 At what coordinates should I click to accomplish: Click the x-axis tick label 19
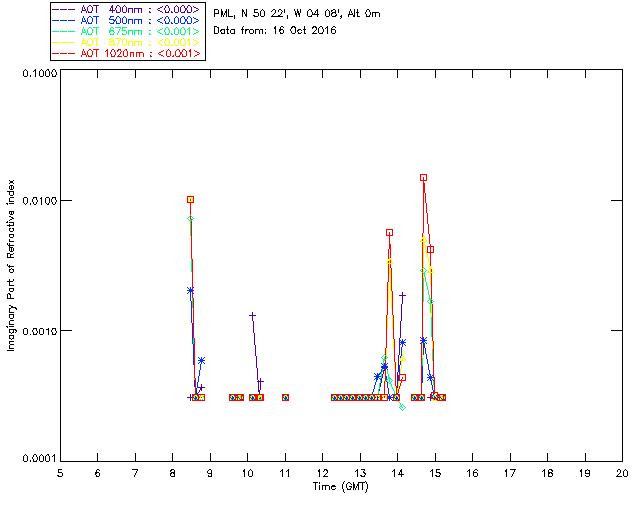[x=585, y=473]
